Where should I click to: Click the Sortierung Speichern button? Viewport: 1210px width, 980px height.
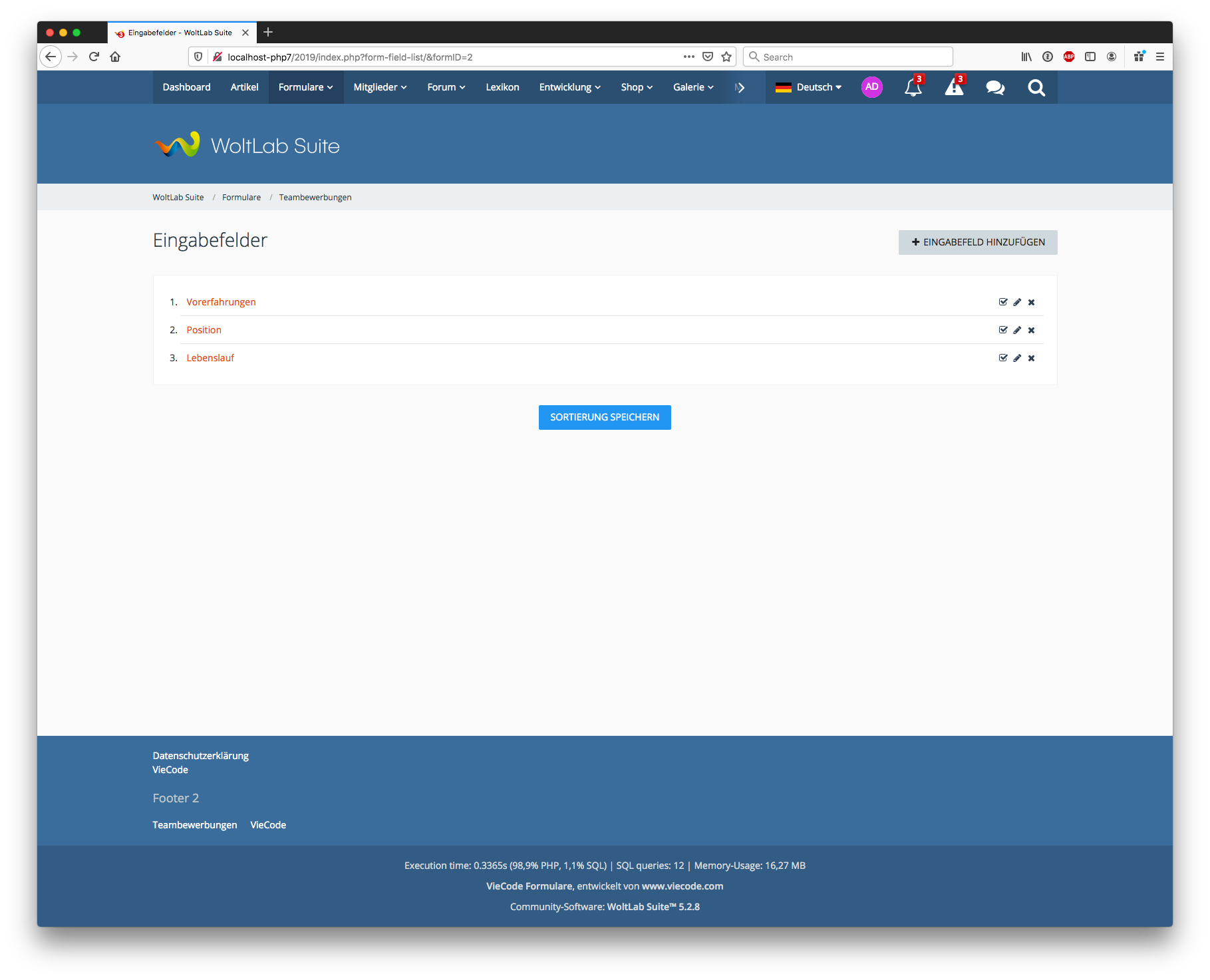605,417
